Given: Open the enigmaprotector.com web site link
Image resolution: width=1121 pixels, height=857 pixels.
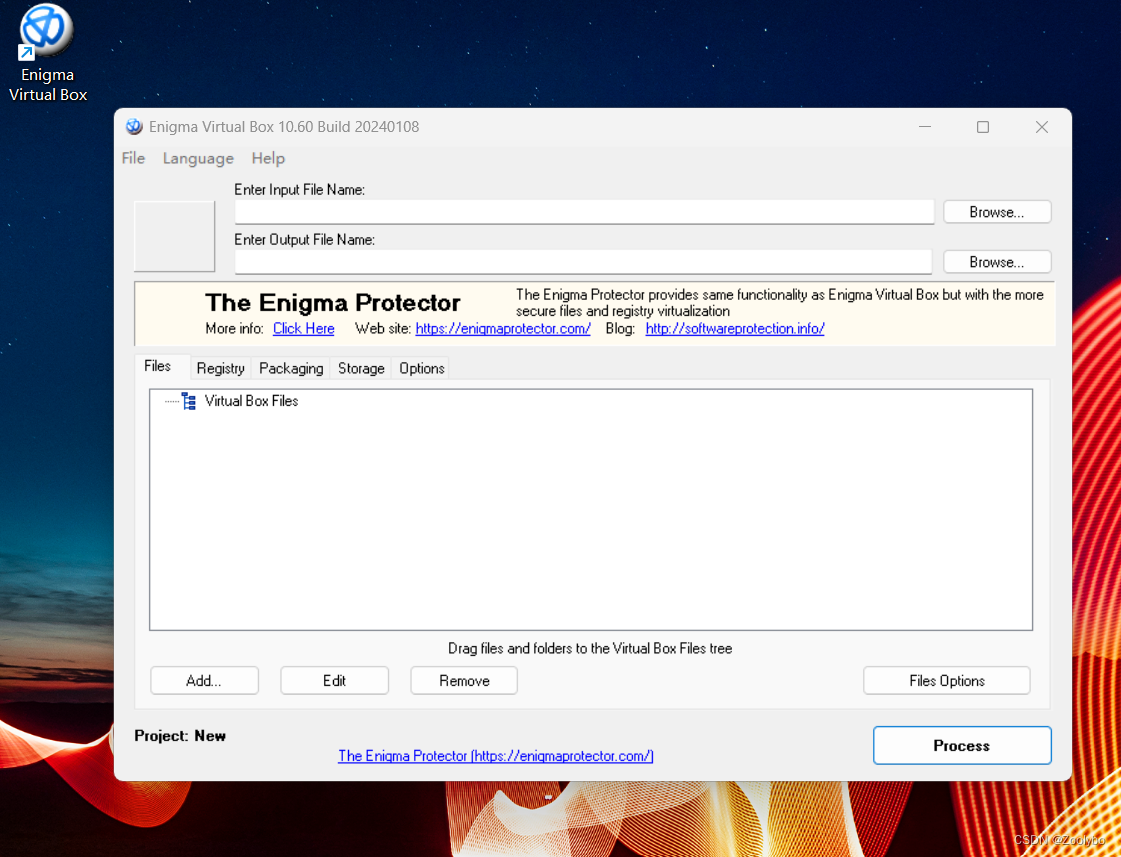Looking at the screenshot, I should click(x=503, y=328).
